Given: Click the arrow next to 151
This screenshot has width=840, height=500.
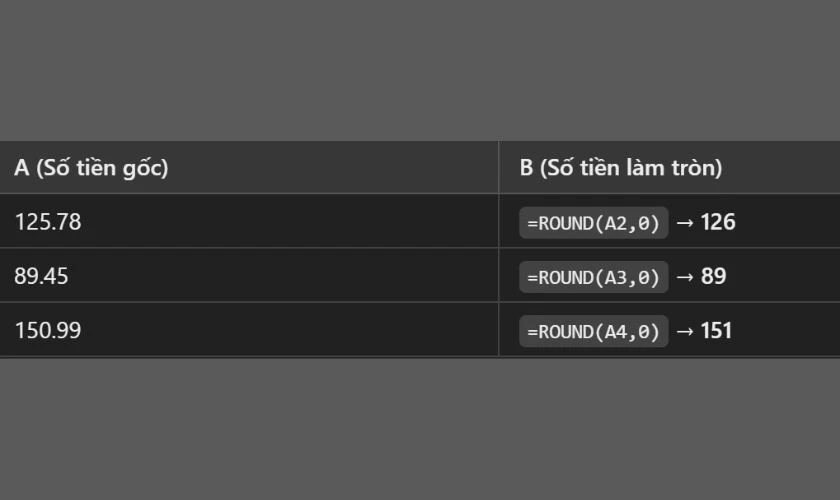Looking at the screenshot, I should coord(685,330).
